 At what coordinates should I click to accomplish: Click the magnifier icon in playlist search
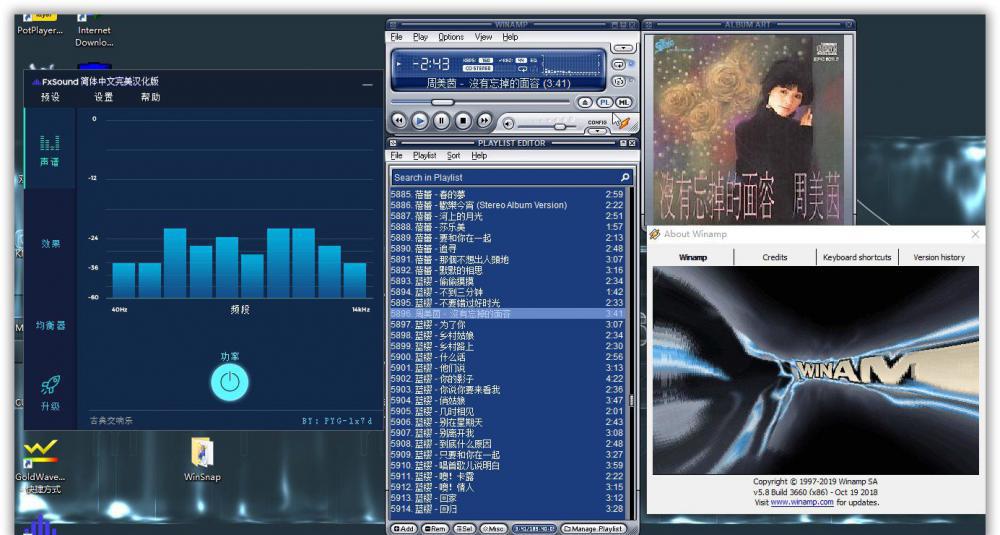tap(625, 177)
